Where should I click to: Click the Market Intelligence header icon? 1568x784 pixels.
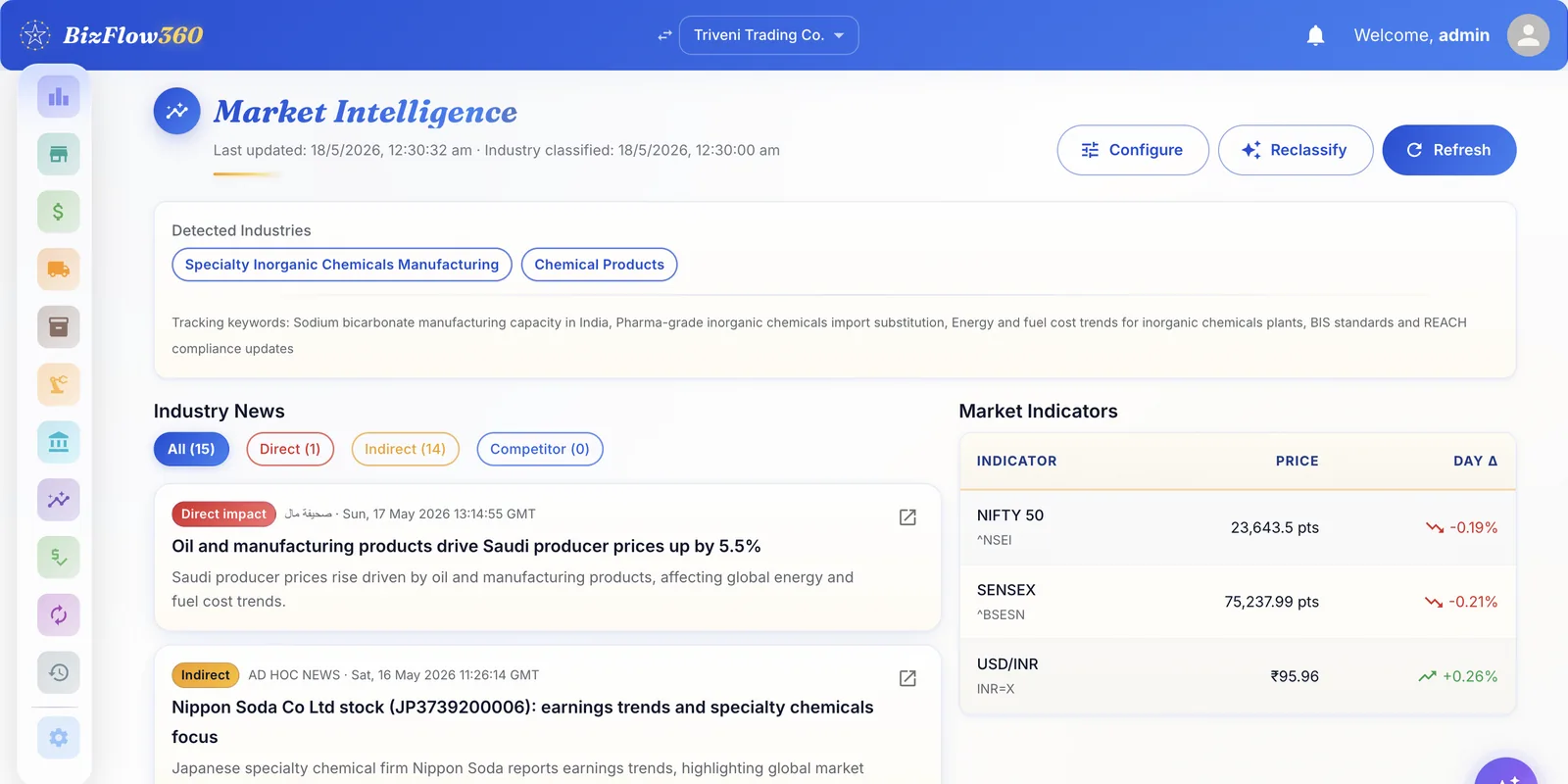click(x=177, y=112)
